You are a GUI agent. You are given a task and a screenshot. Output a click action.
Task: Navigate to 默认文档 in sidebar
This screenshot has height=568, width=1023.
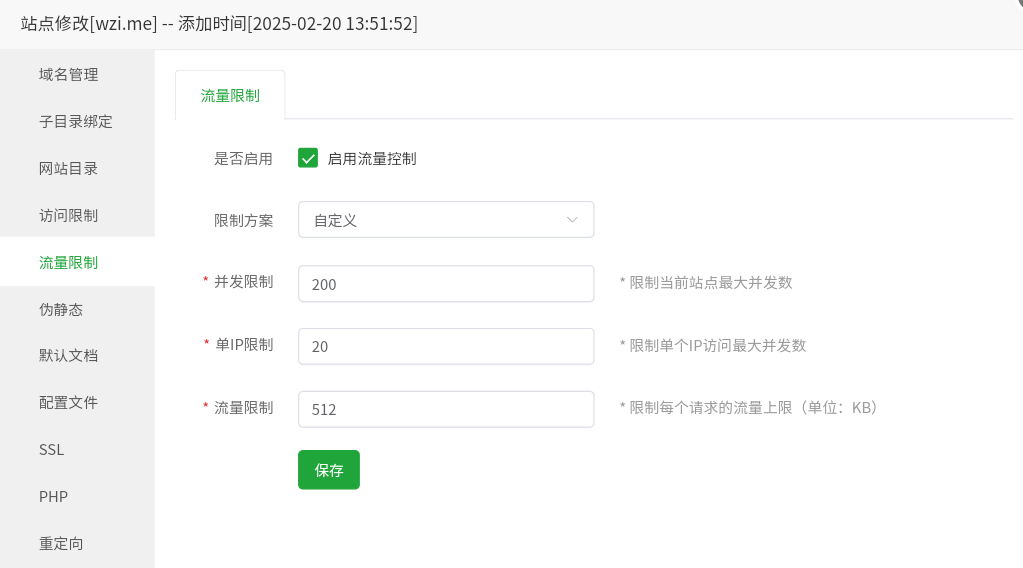point(68,355)
